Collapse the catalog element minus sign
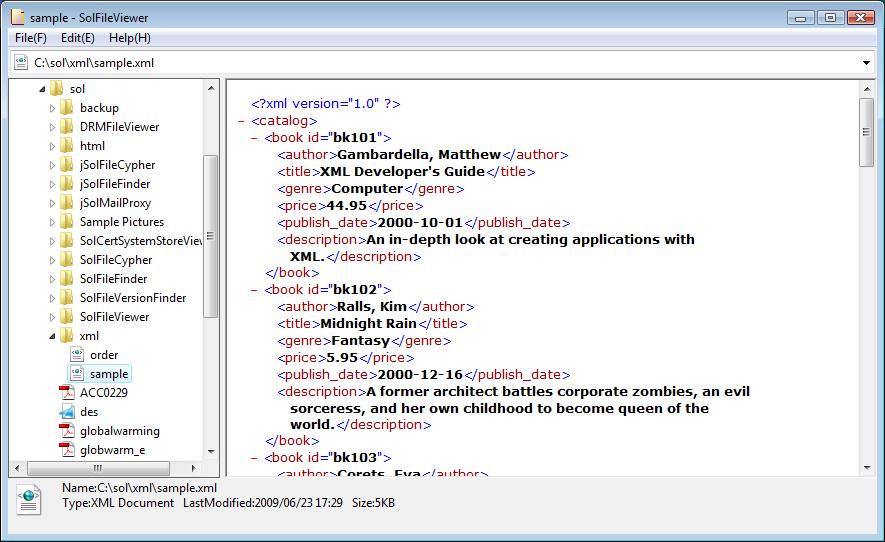885x542 pixels. 241,121
